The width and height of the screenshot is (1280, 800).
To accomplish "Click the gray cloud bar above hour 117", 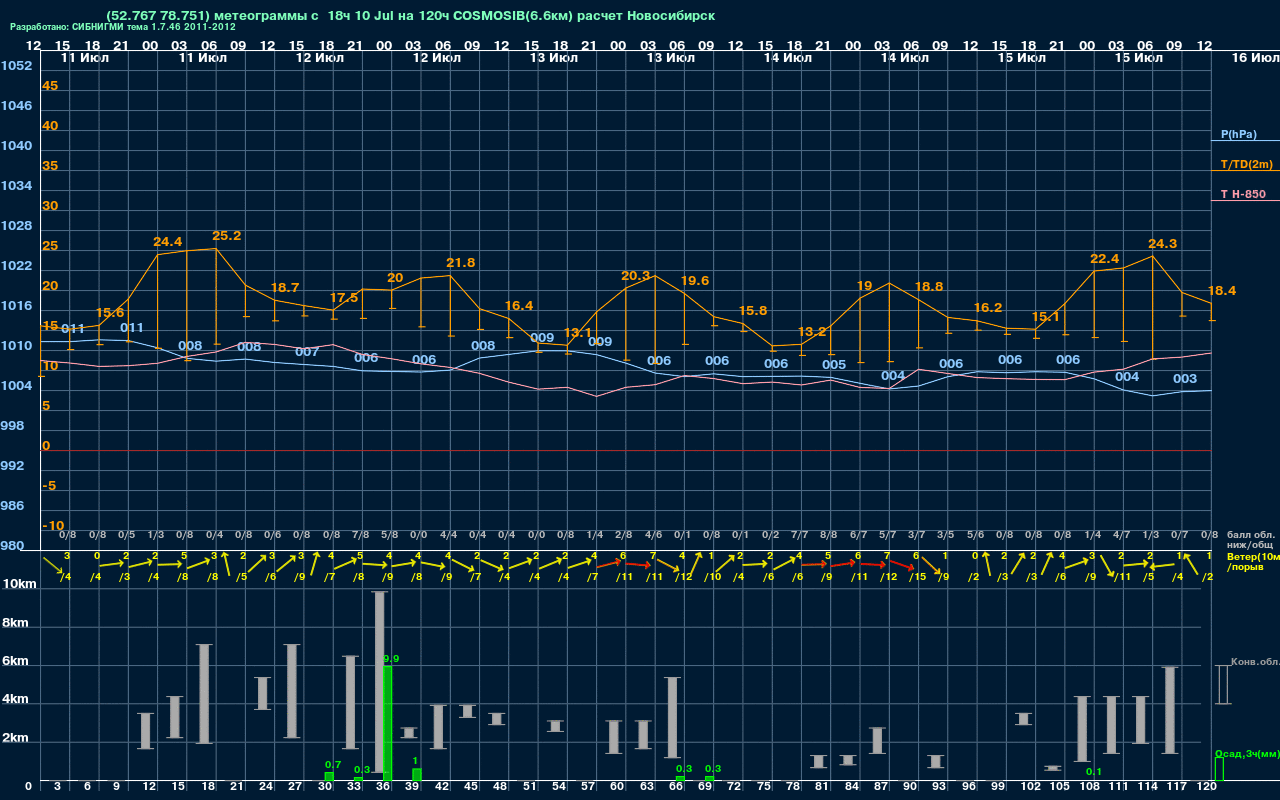I will [x=1170, y=710].
